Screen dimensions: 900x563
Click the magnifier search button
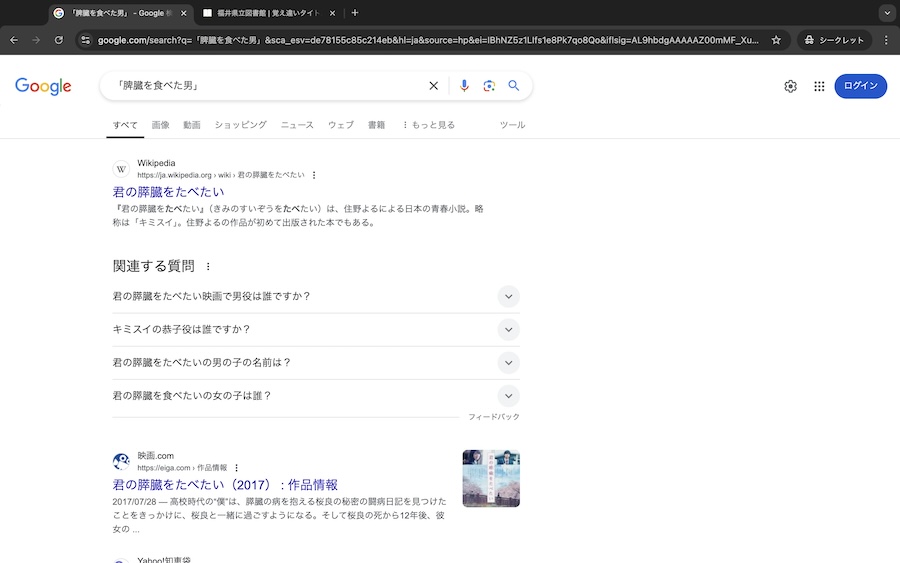point(514,86)
